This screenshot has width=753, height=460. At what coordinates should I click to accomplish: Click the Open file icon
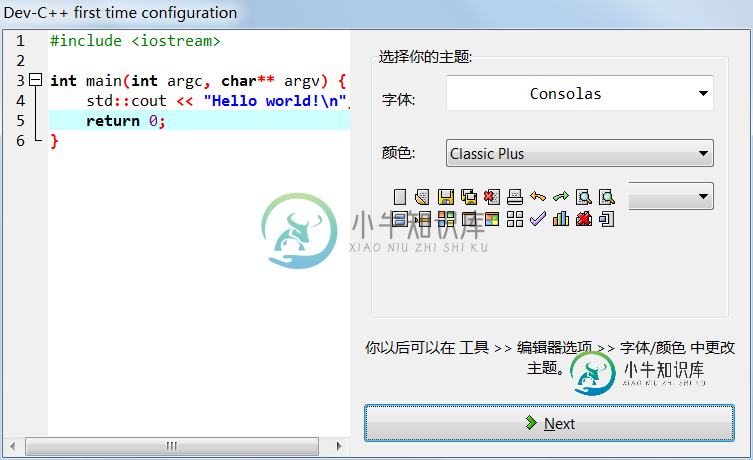coord(423,197)
